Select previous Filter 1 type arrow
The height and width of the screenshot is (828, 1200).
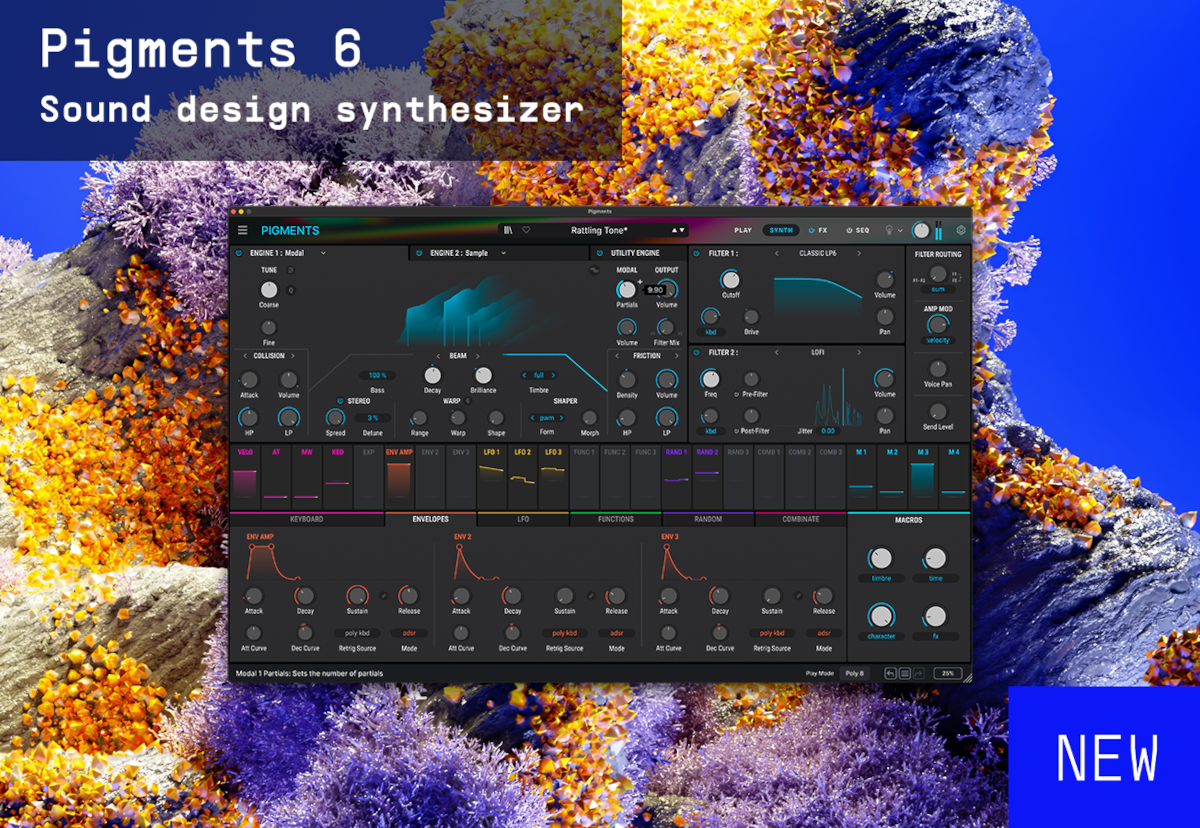(777, 253)
